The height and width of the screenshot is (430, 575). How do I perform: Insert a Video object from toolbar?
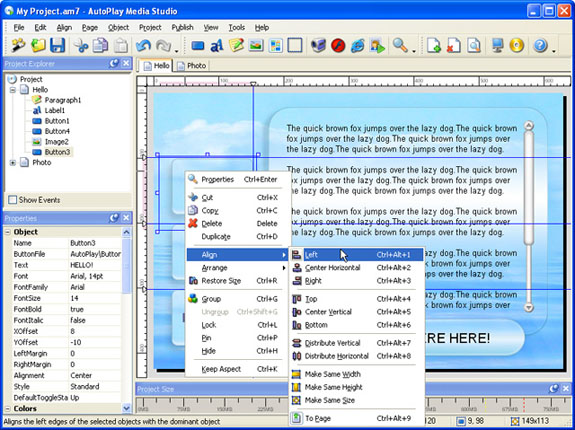pyautogui.click(x=318, y=46)
